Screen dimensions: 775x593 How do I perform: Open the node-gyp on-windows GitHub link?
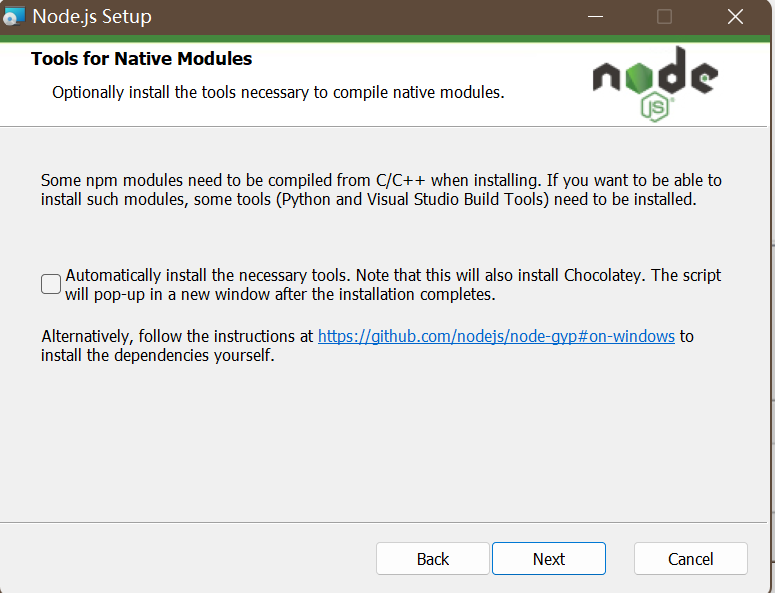point(496,336)
